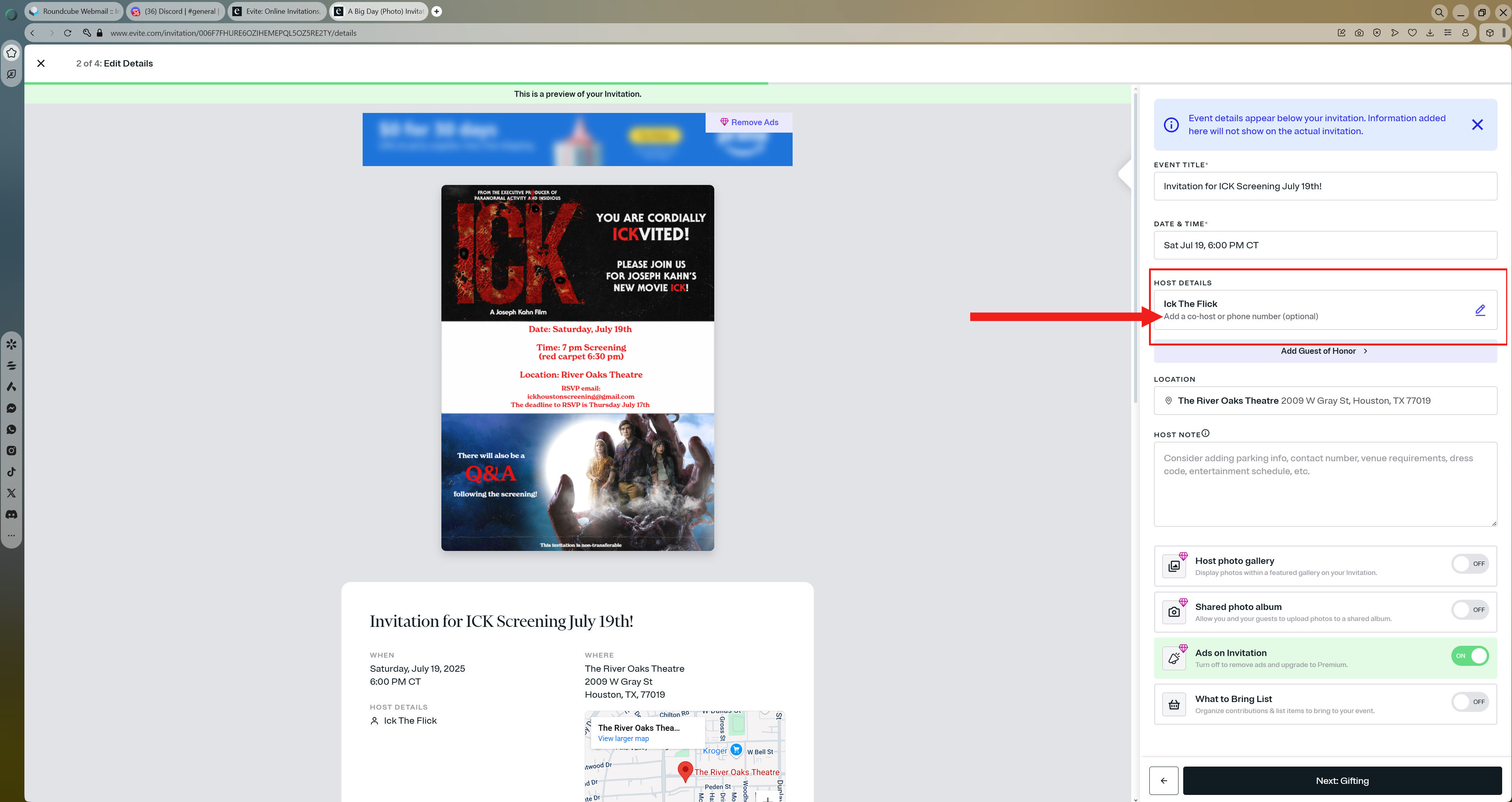
Task: Click the pinboard edit icon in address bar
Action: pos(1341,33)
